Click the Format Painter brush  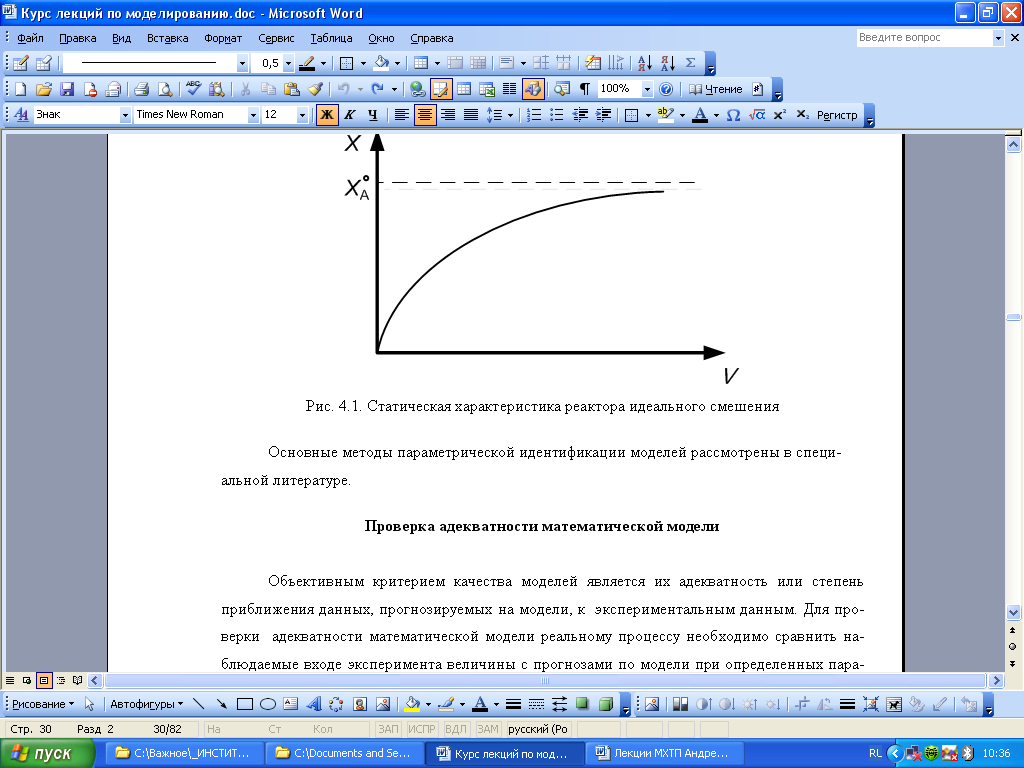click(315, 89)
